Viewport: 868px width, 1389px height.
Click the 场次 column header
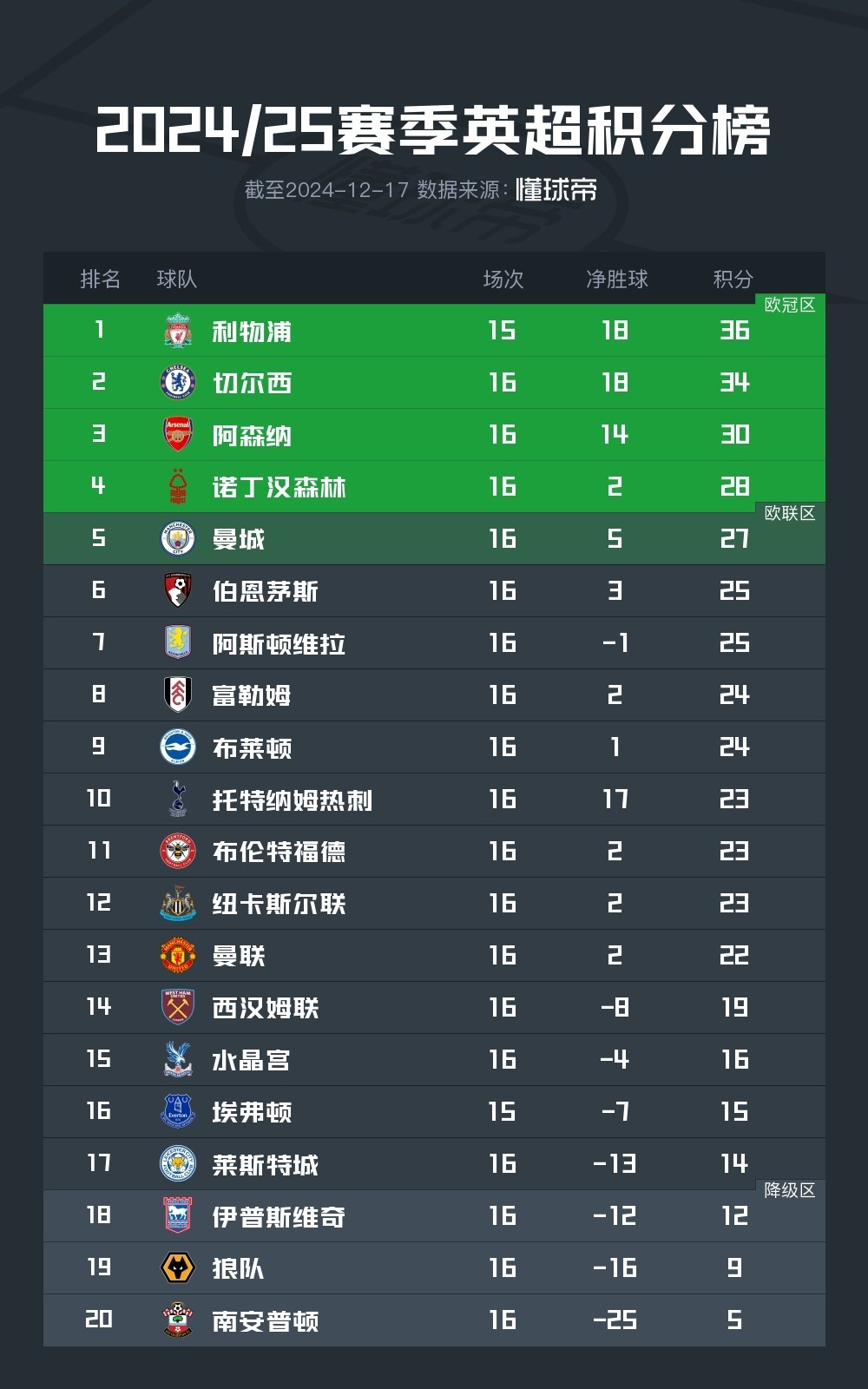(503, 279)
